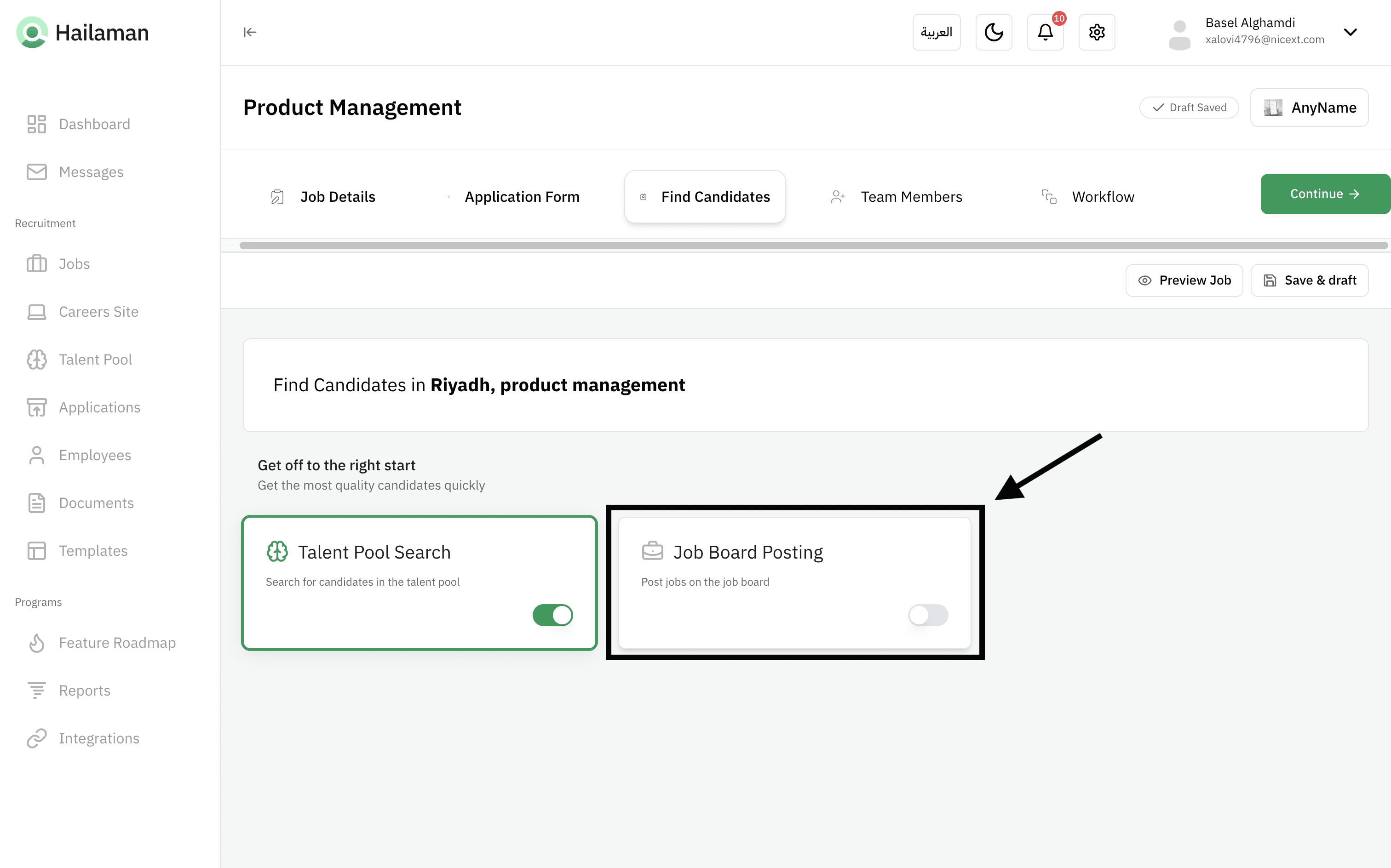
Task: Open Integrations link icon item
Action: [99, 738]
